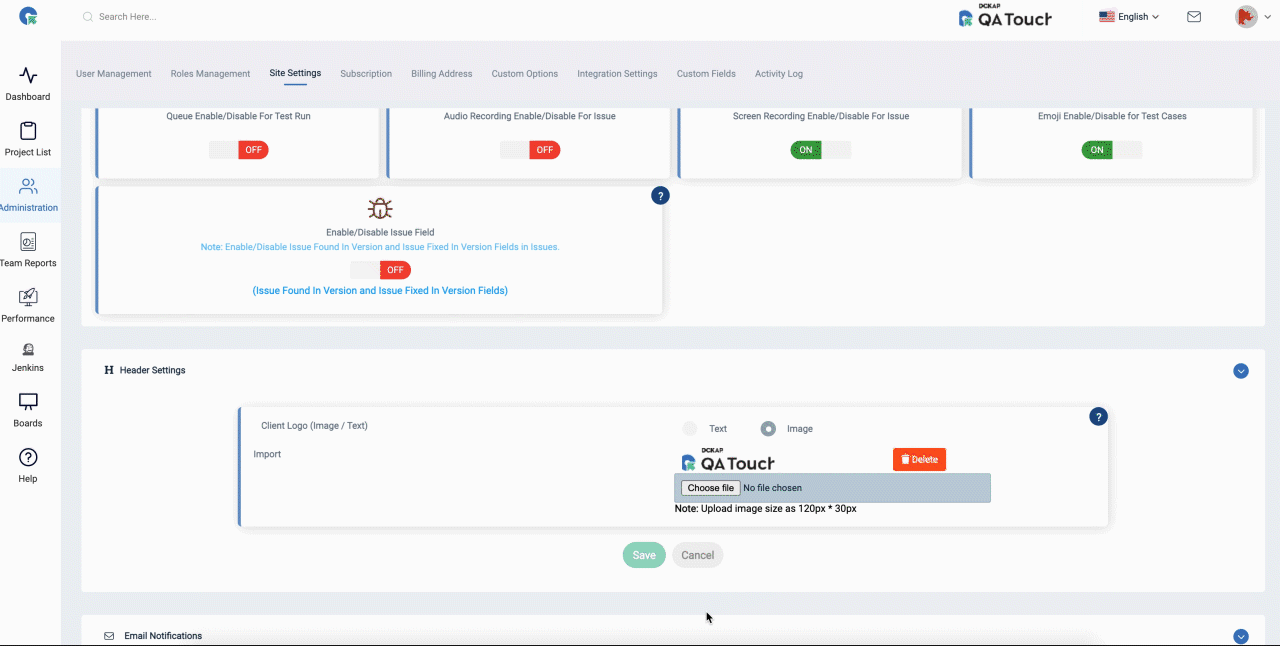
Task: Click uploaded QA Touch logo preview
Action: pyautogui.click(x=728, y=460)
